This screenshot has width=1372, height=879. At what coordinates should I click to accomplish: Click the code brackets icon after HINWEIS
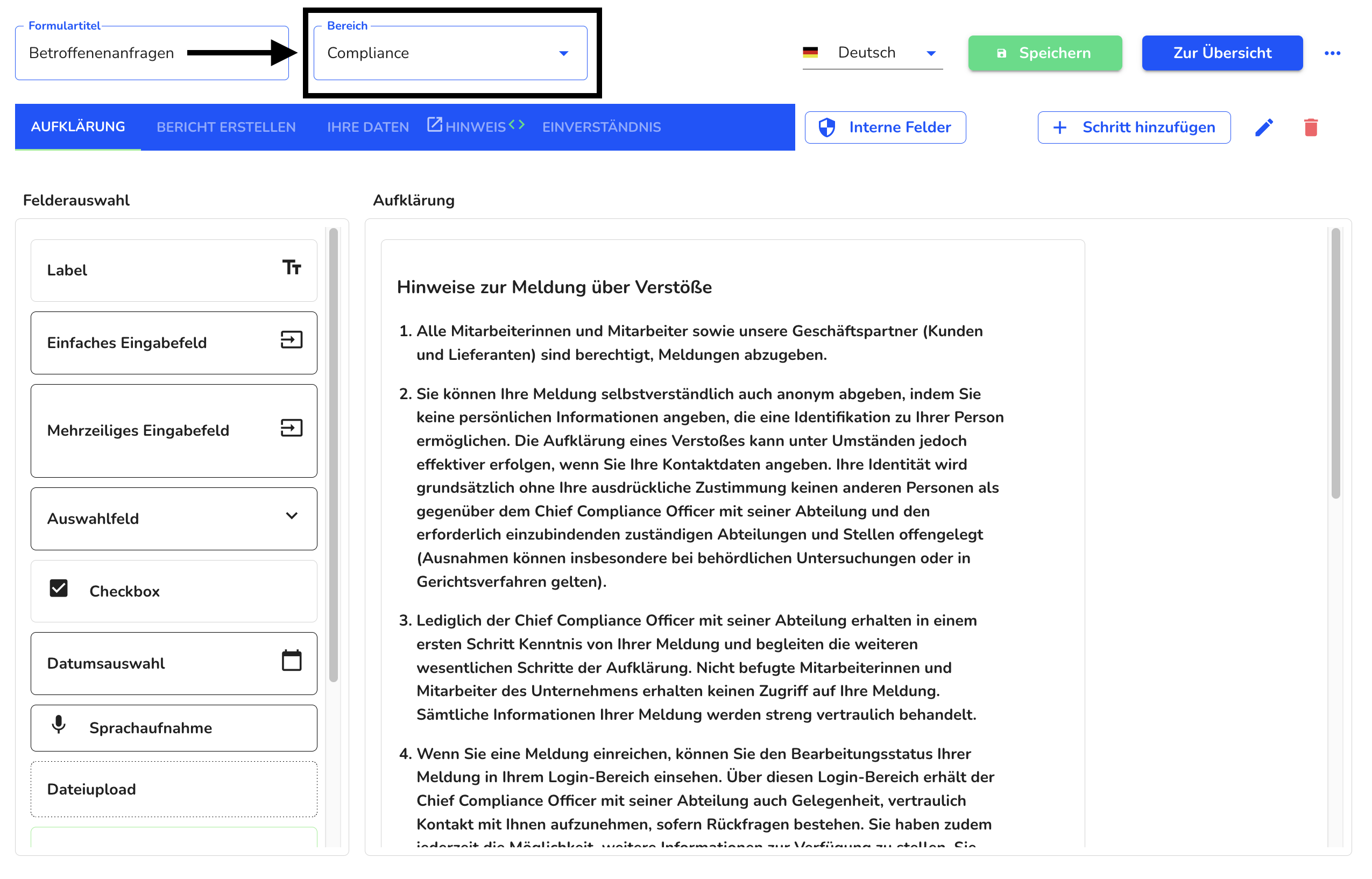(x=517, y=124)
